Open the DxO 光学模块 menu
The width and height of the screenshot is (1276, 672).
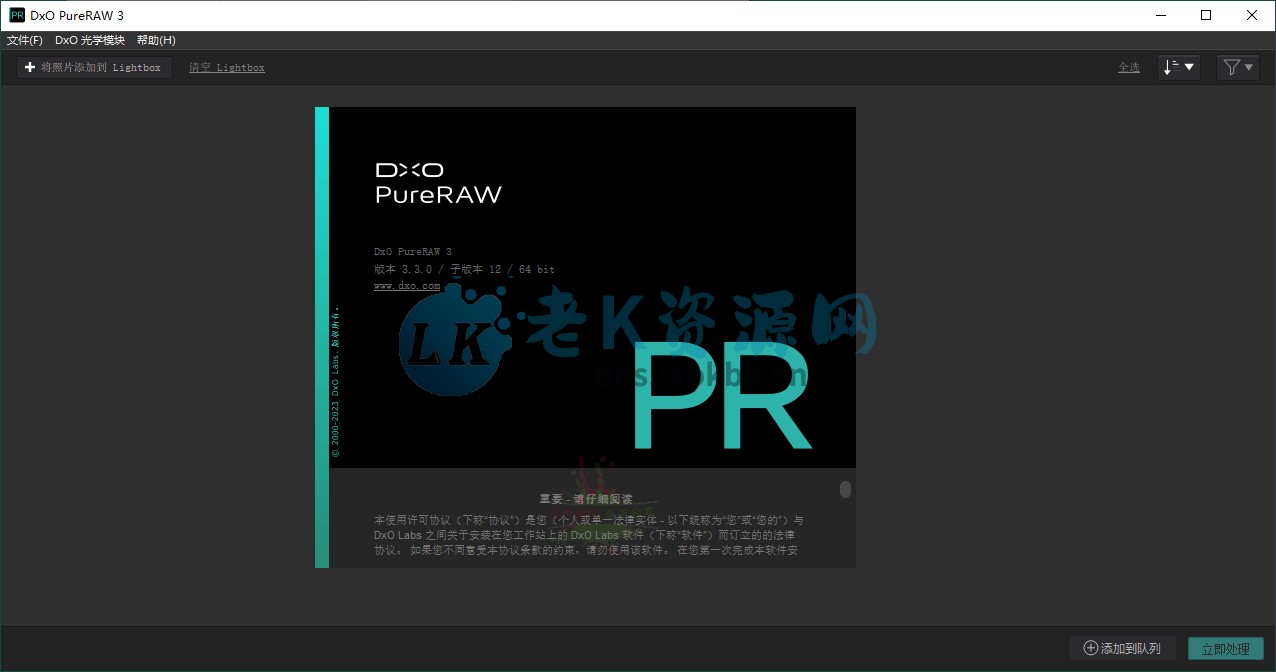click(90, 40)
